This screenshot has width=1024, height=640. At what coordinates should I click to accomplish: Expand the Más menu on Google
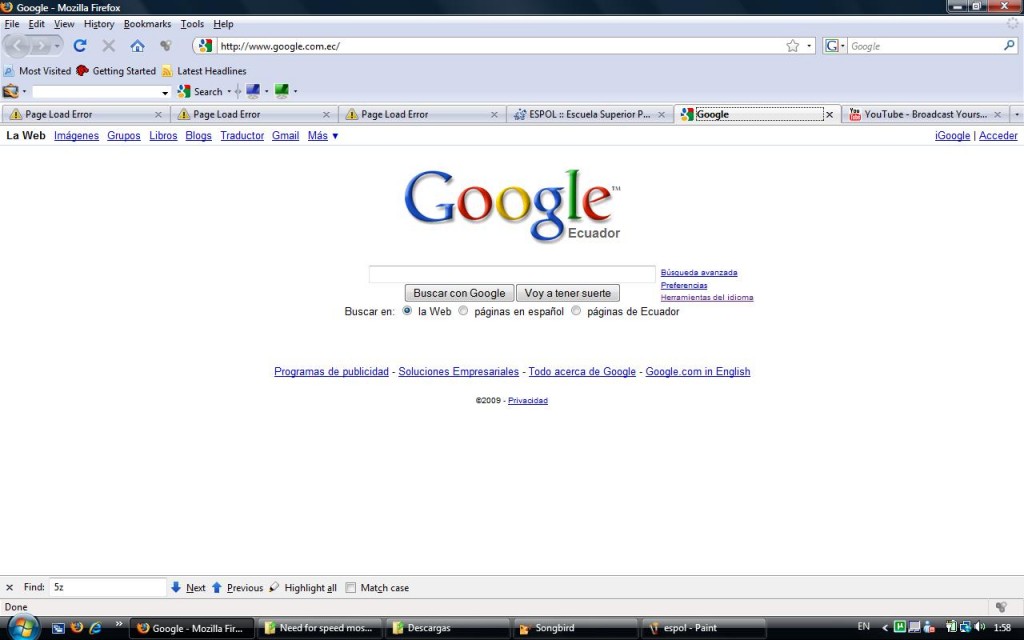coord(323,135)
